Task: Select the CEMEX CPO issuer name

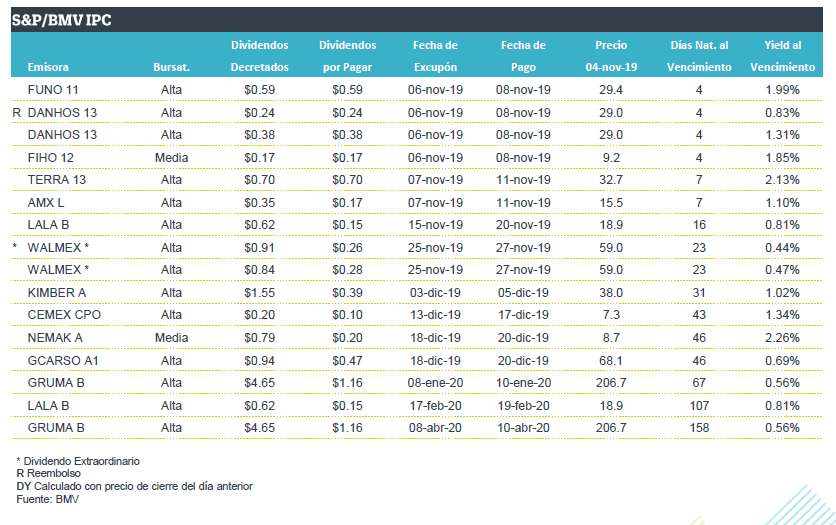Action: [x=64, y=314]
